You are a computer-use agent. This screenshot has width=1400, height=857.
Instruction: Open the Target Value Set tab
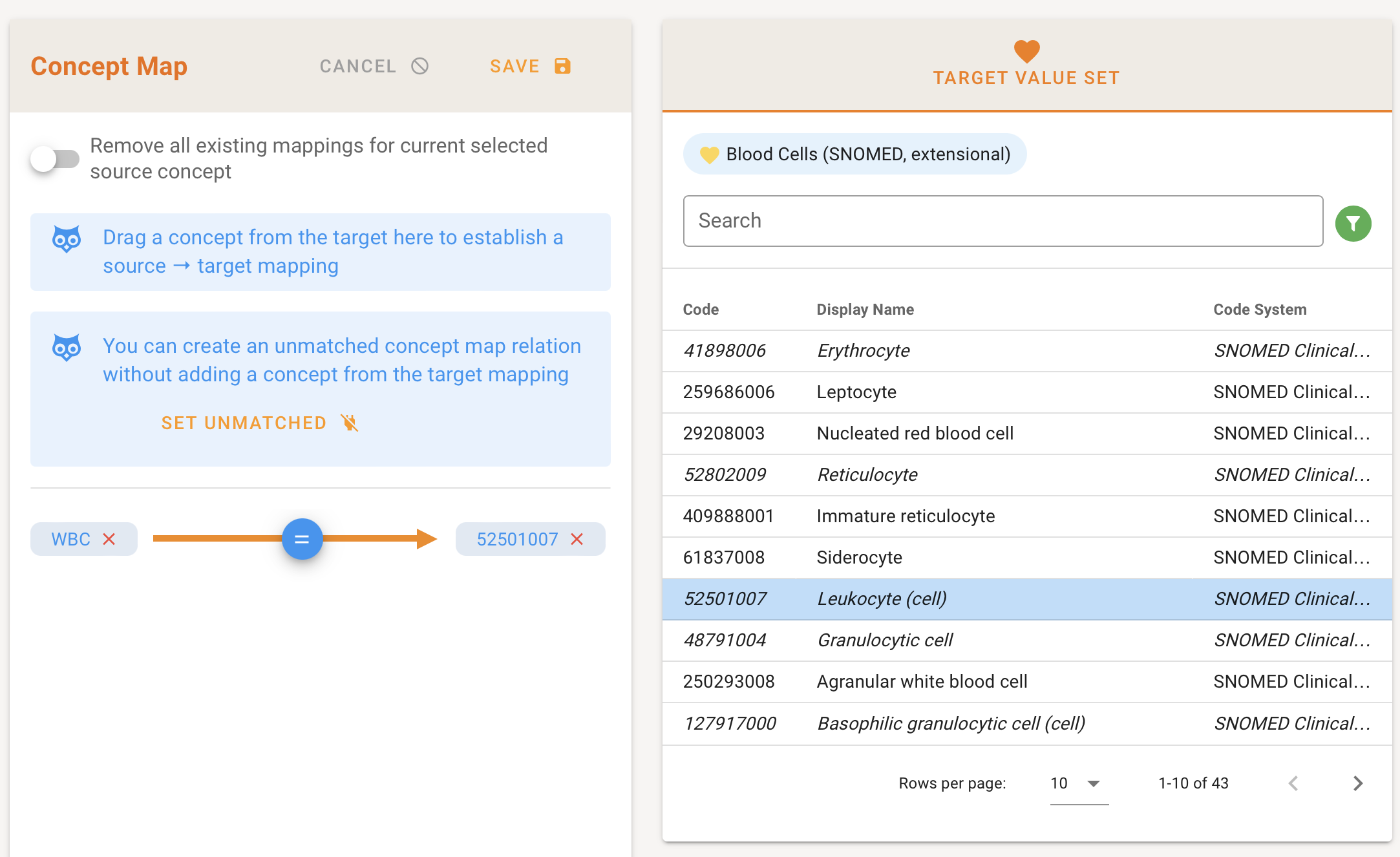1026,78
